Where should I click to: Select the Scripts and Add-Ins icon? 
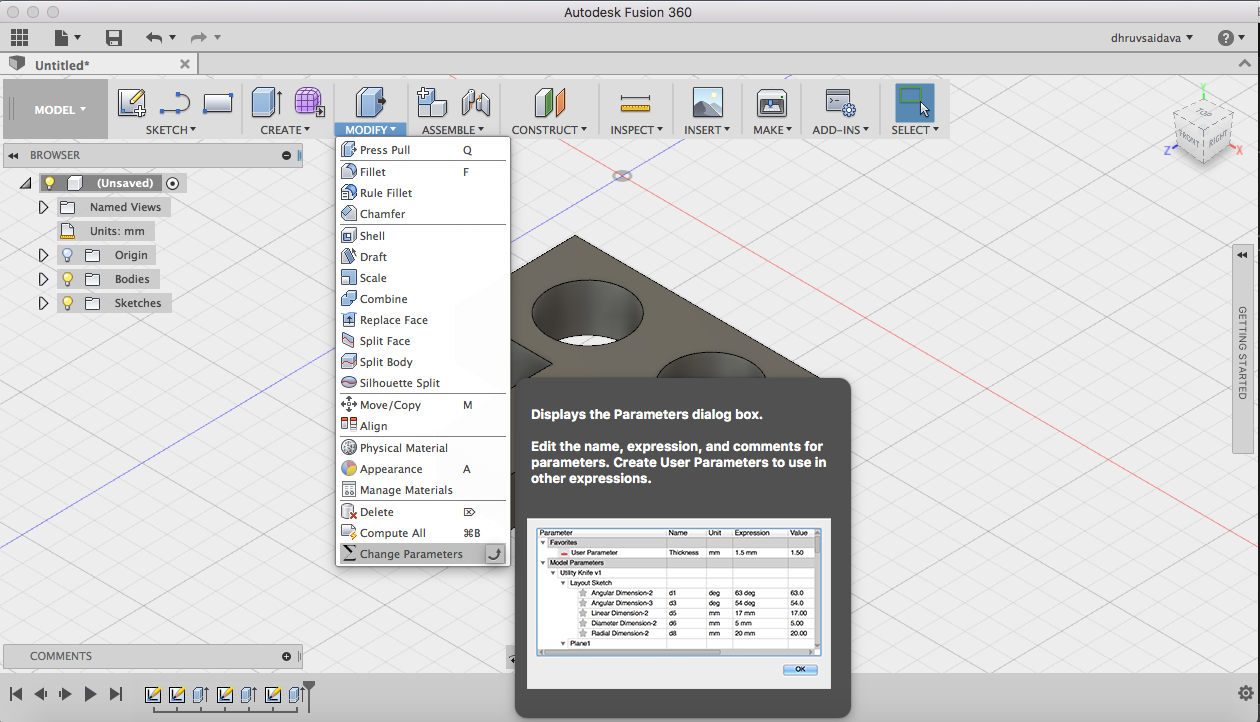click(x=839, y=102)
